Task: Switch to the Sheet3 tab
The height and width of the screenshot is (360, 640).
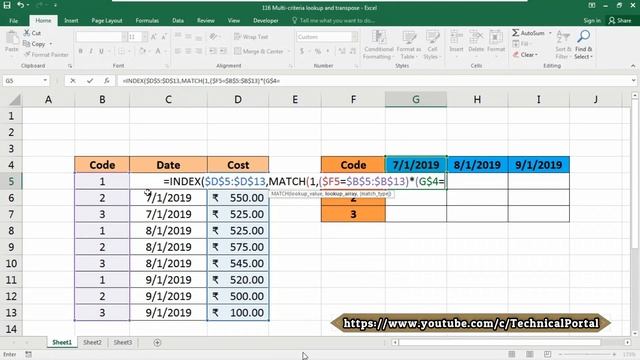Action: pyautogui.click(x=122, y=342)
